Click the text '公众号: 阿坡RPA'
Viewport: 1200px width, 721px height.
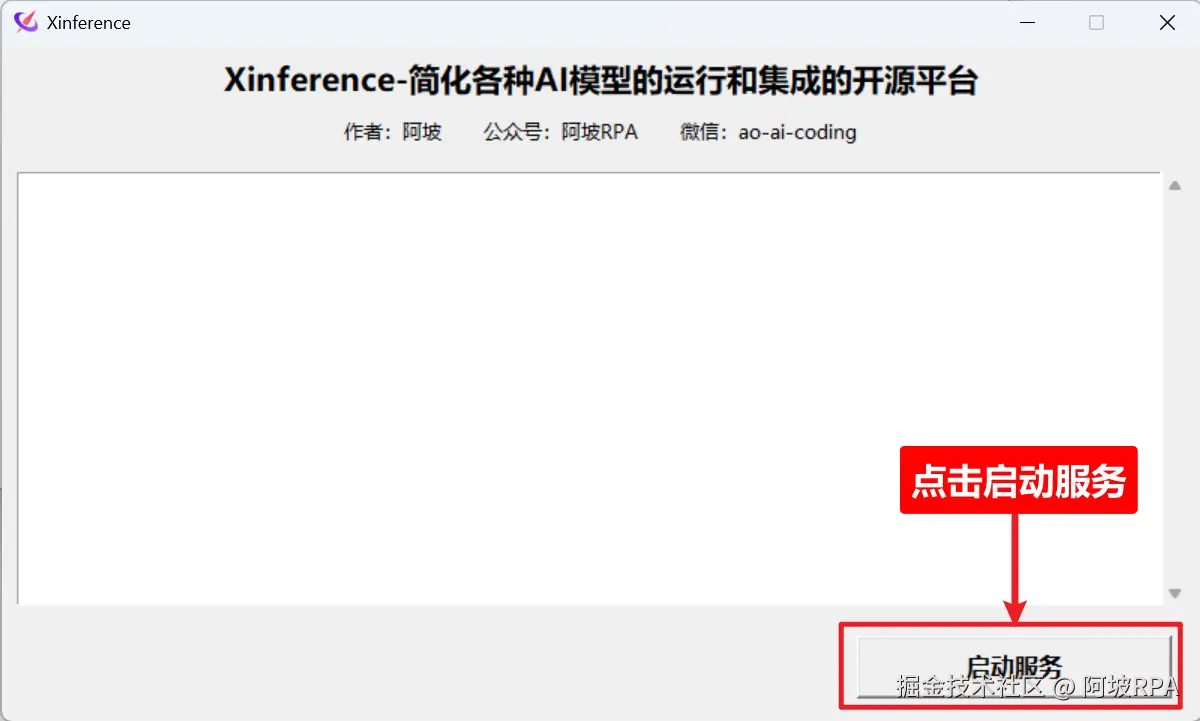tap(561, 132)
